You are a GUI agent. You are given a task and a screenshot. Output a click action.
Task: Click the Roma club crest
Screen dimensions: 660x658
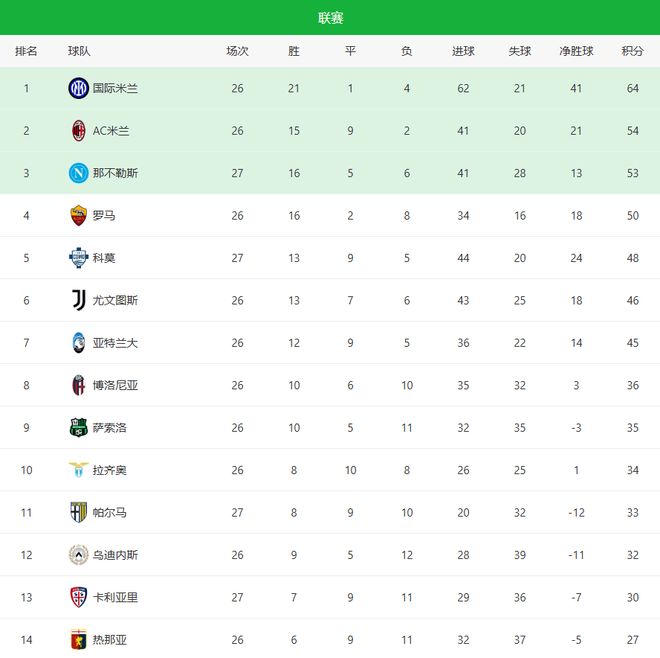(x=78, y=215)
